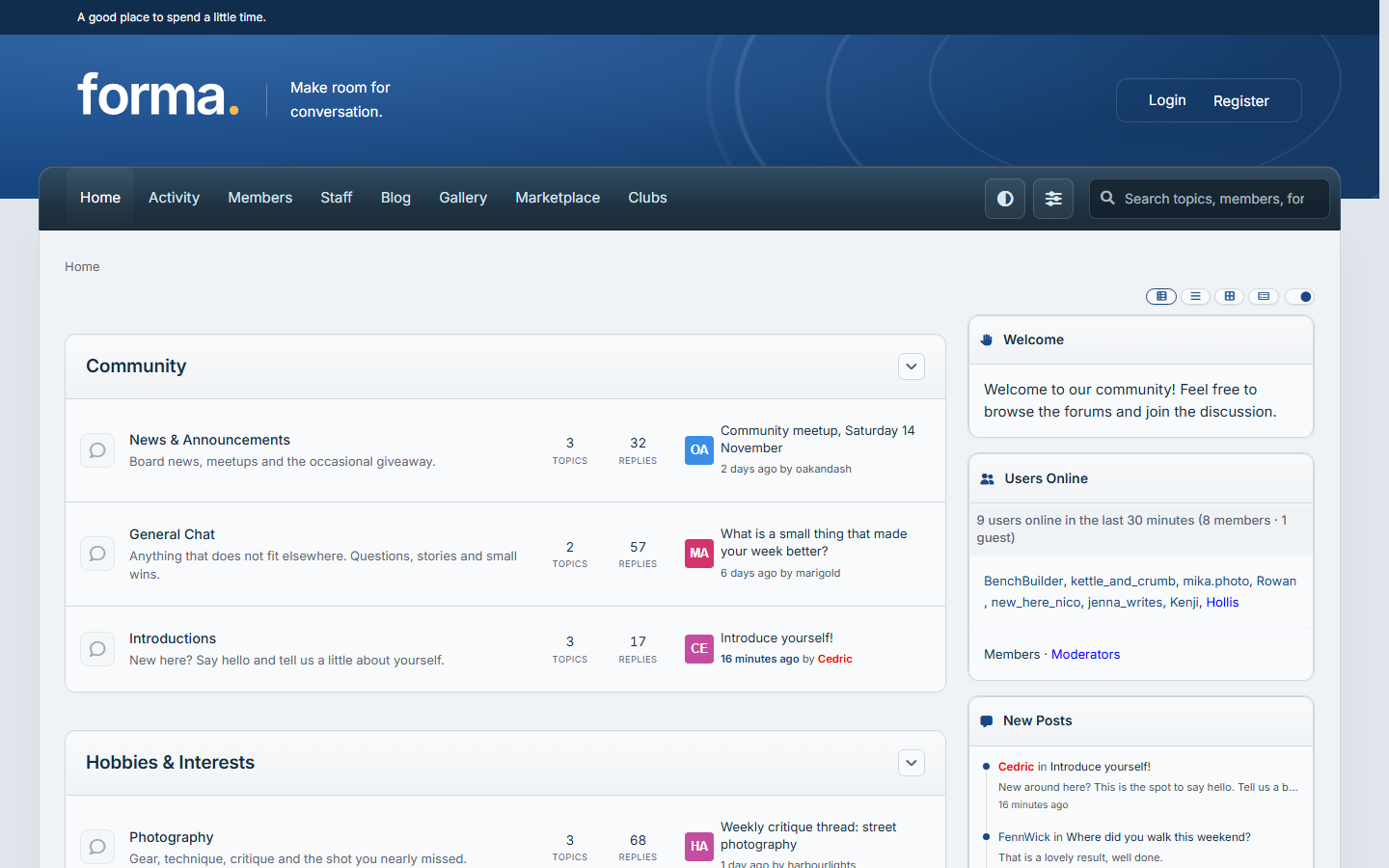Toggle dark mode with the contrast icon

tap(1005, 199)
